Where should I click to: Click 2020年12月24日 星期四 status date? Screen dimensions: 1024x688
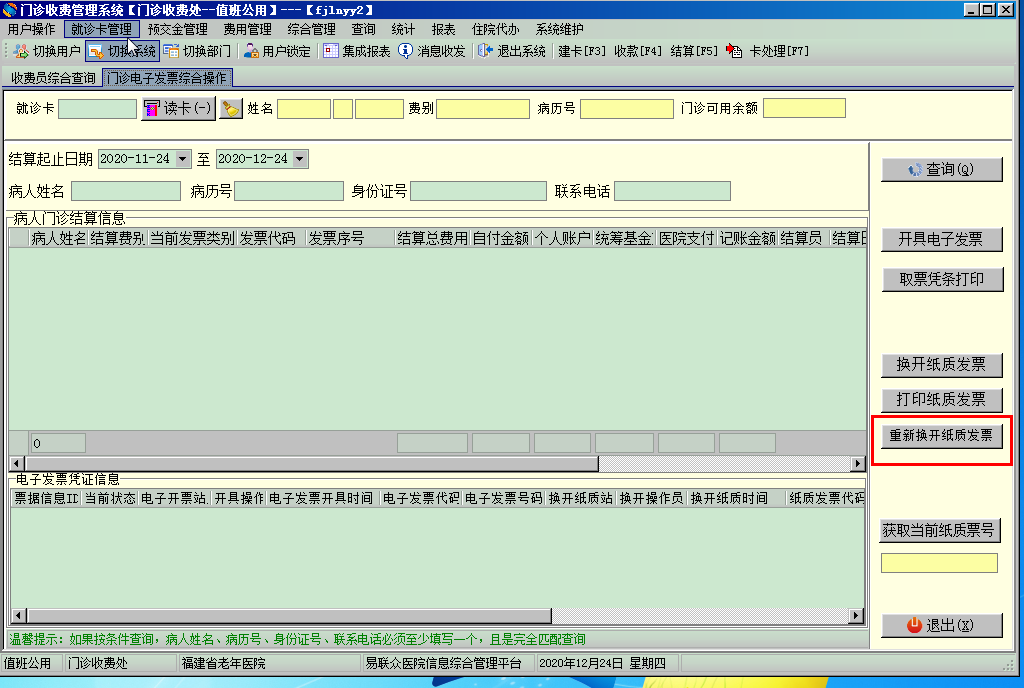click(602, 663)
